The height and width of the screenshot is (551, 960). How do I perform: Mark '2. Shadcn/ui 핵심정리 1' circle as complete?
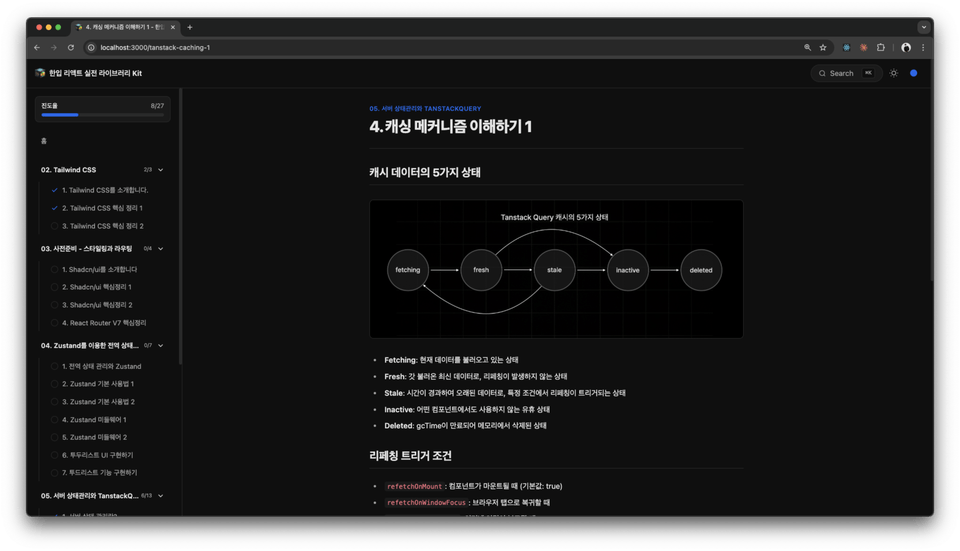tap(54, 287)
